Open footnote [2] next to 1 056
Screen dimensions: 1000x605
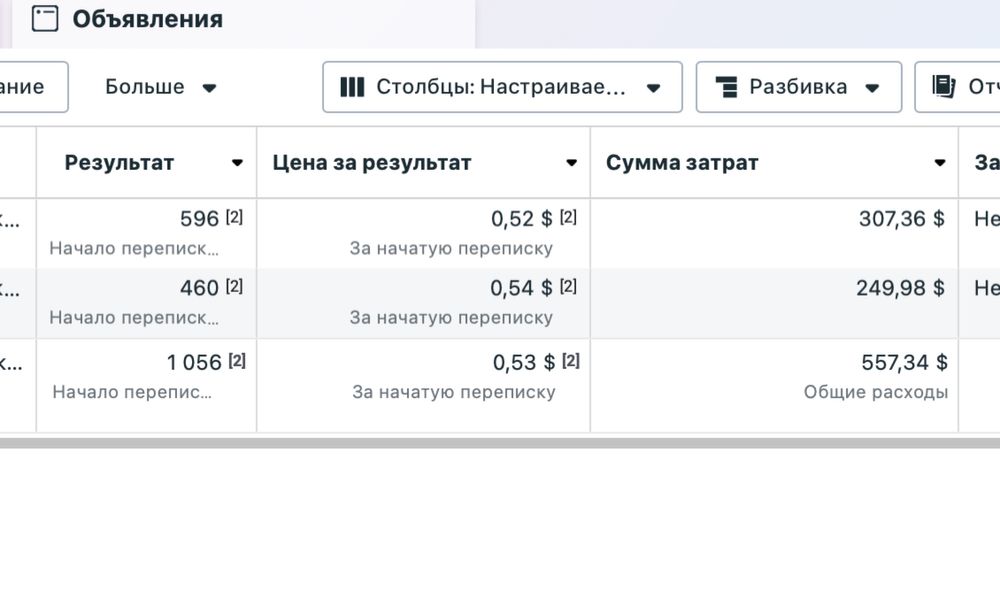click(x=237, y=361)
